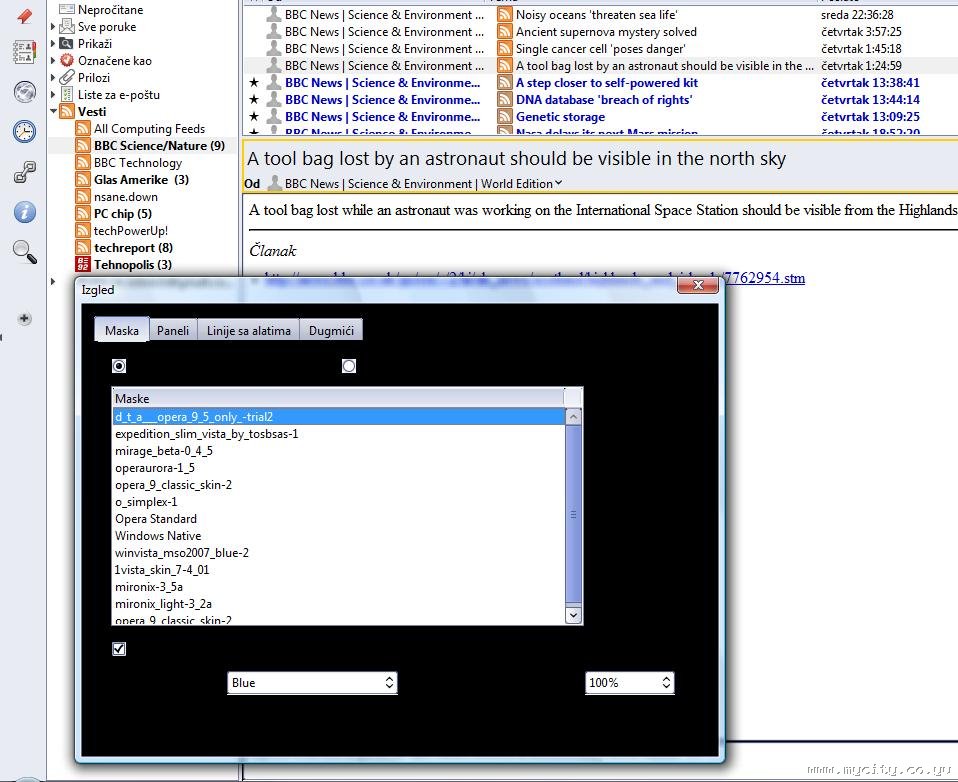Click the skin list scrollbar down arrow
Viewport: 958px width, 782px height.
click(x=573, y=615)
